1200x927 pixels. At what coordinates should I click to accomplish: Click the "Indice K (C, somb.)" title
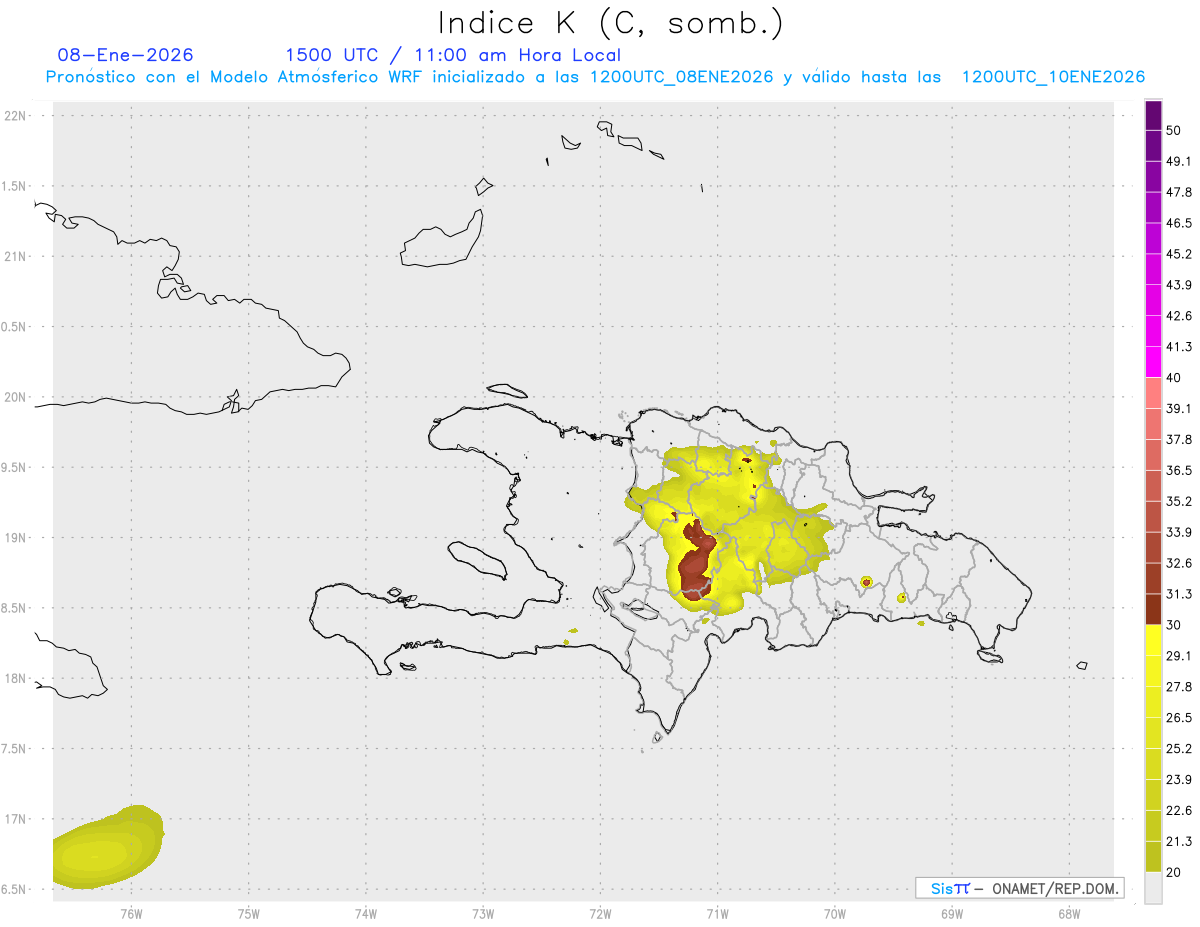pos(611,23)
